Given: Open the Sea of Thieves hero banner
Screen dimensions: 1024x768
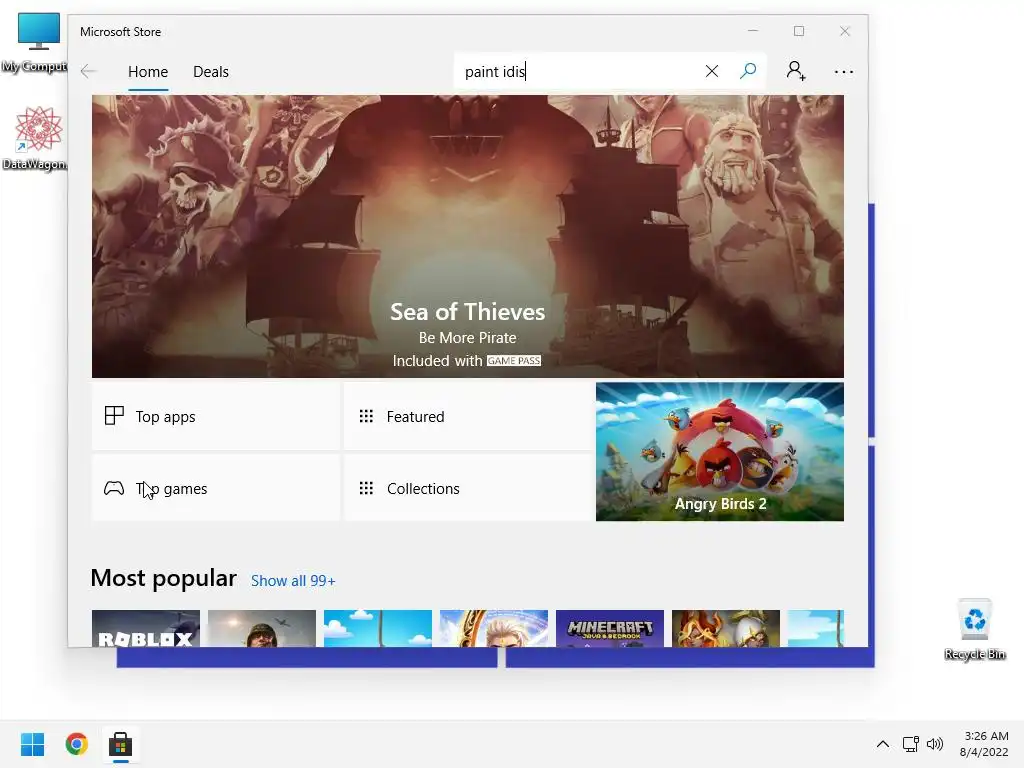Looking at the screenshot, I should click(x=468, y=236).
